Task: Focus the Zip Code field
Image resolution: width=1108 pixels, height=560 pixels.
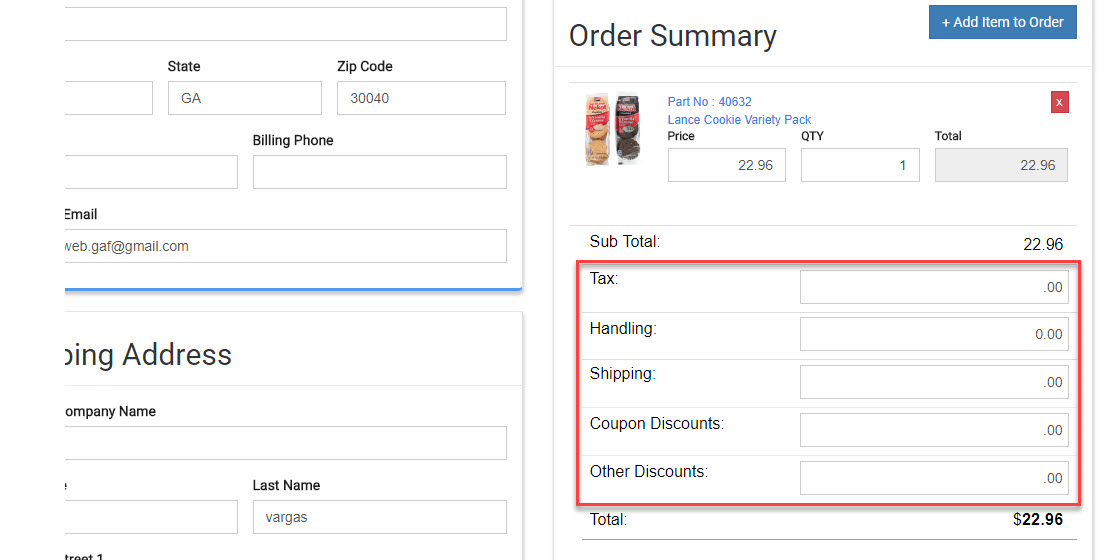Action: 420,98
